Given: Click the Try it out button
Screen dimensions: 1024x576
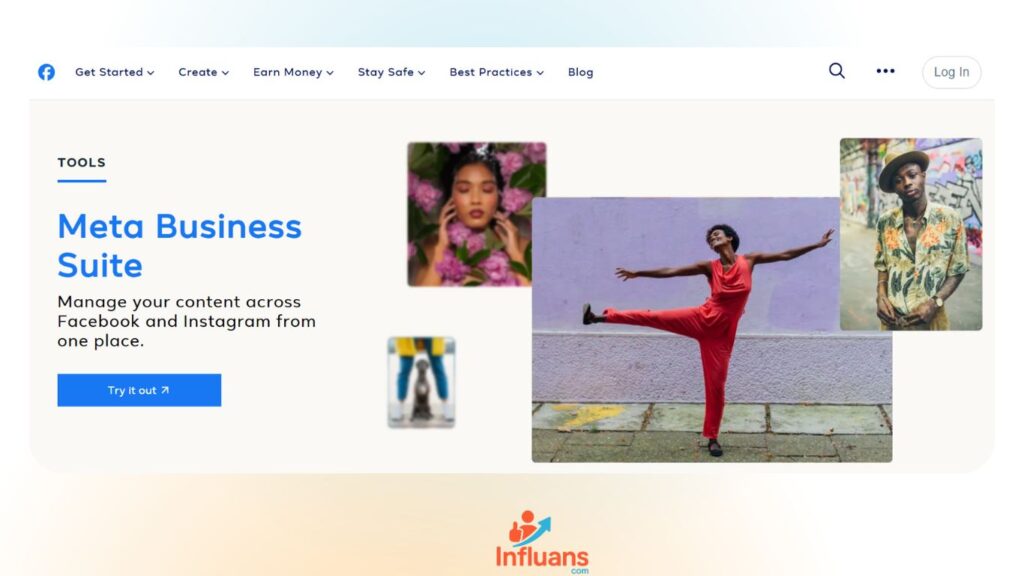Looking at the screenshot, I should 139,390.
